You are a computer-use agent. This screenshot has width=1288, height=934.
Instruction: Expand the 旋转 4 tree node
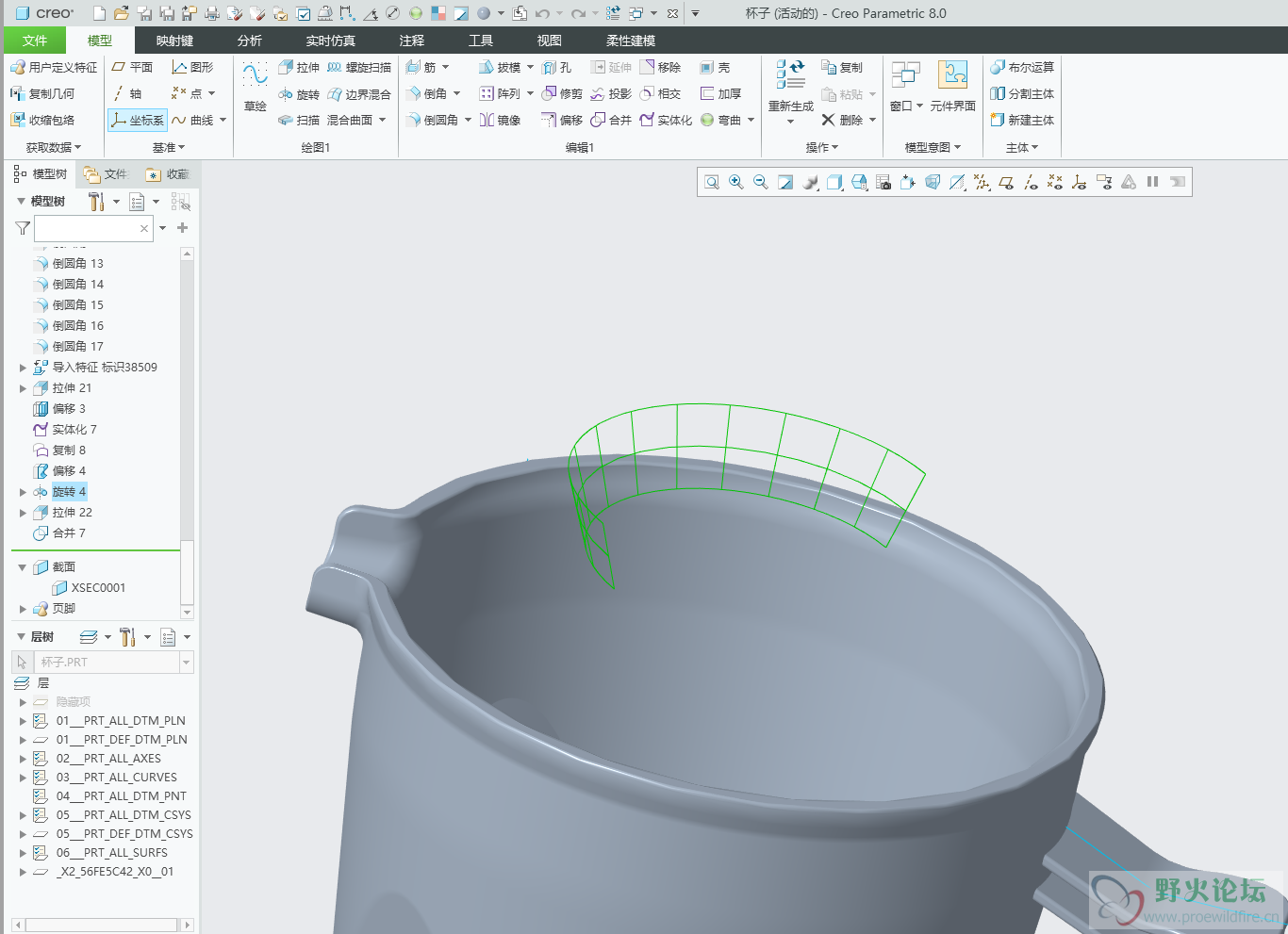point(24,492)
